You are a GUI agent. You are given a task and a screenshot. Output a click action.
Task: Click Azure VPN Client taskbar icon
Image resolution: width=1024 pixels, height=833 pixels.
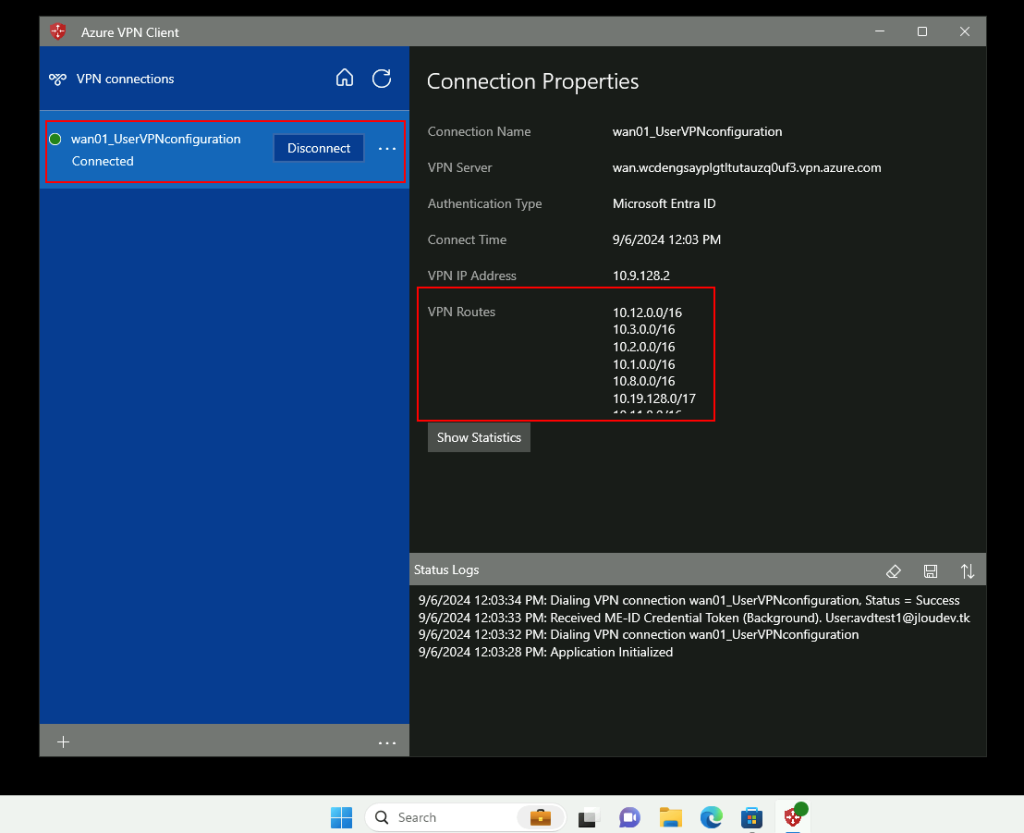click(x=793, y=817)
